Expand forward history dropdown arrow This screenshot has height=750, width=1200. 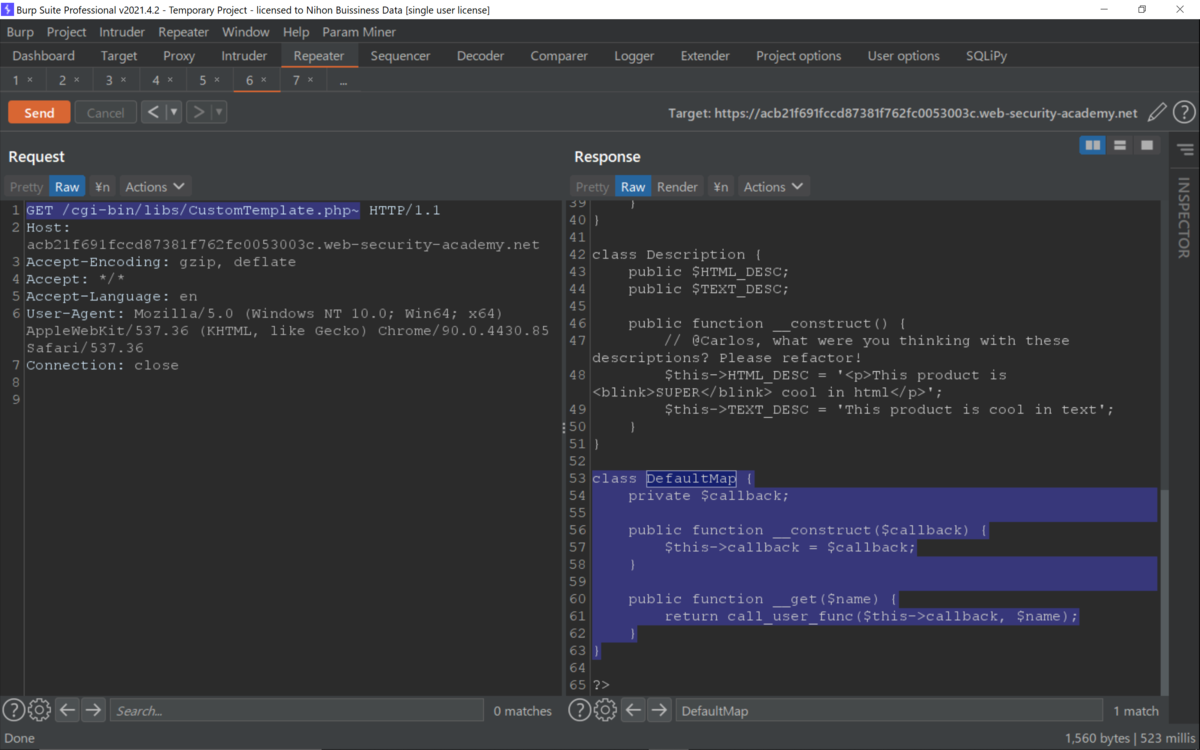click(x=219, y=112)
